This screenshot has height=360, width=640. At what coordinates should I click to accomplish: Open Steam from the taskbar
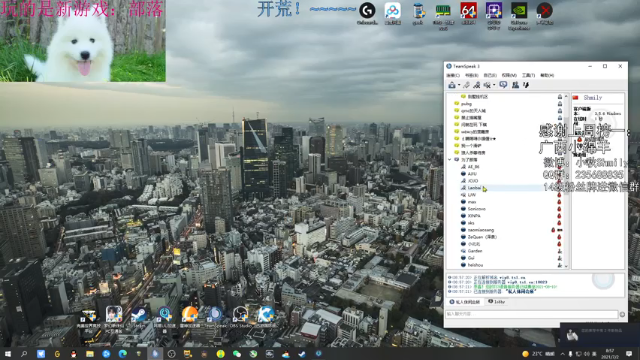302,353
